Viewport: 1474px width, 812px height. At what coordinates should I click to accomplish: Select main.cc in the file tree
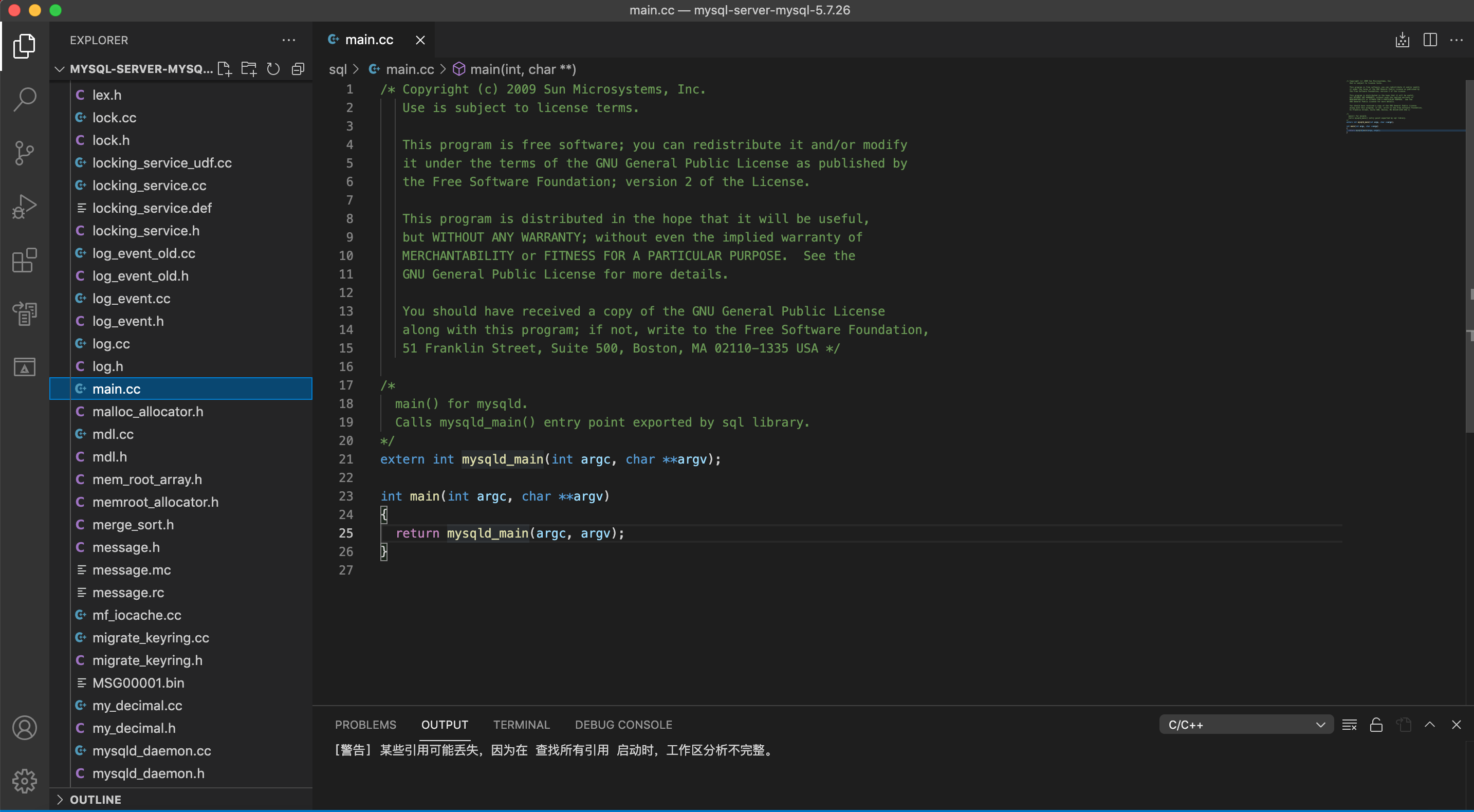pyautogui.click(x=181, y=389)
